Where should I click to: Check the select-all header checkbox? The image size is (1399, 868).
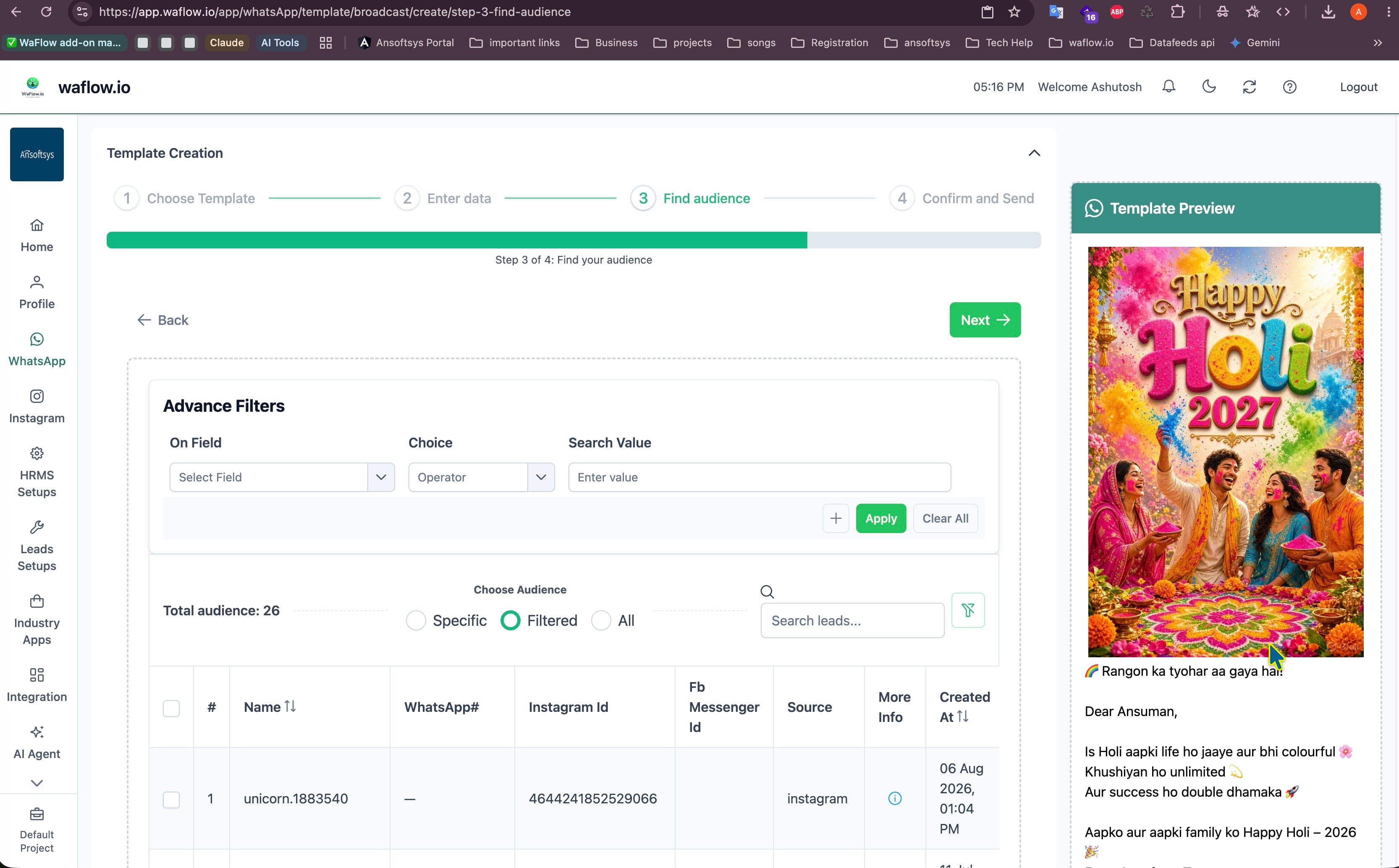[171, 708]
